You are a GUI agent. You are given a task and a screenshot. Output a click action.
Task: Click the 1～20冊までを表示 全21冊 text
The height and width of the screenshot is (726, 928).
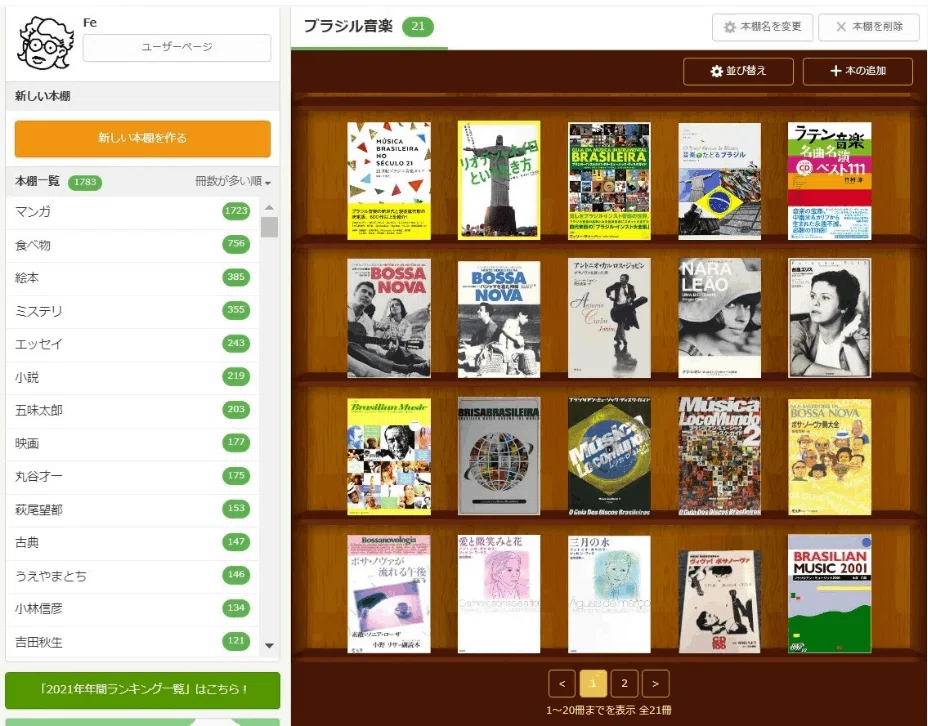[x=608, y=710]
